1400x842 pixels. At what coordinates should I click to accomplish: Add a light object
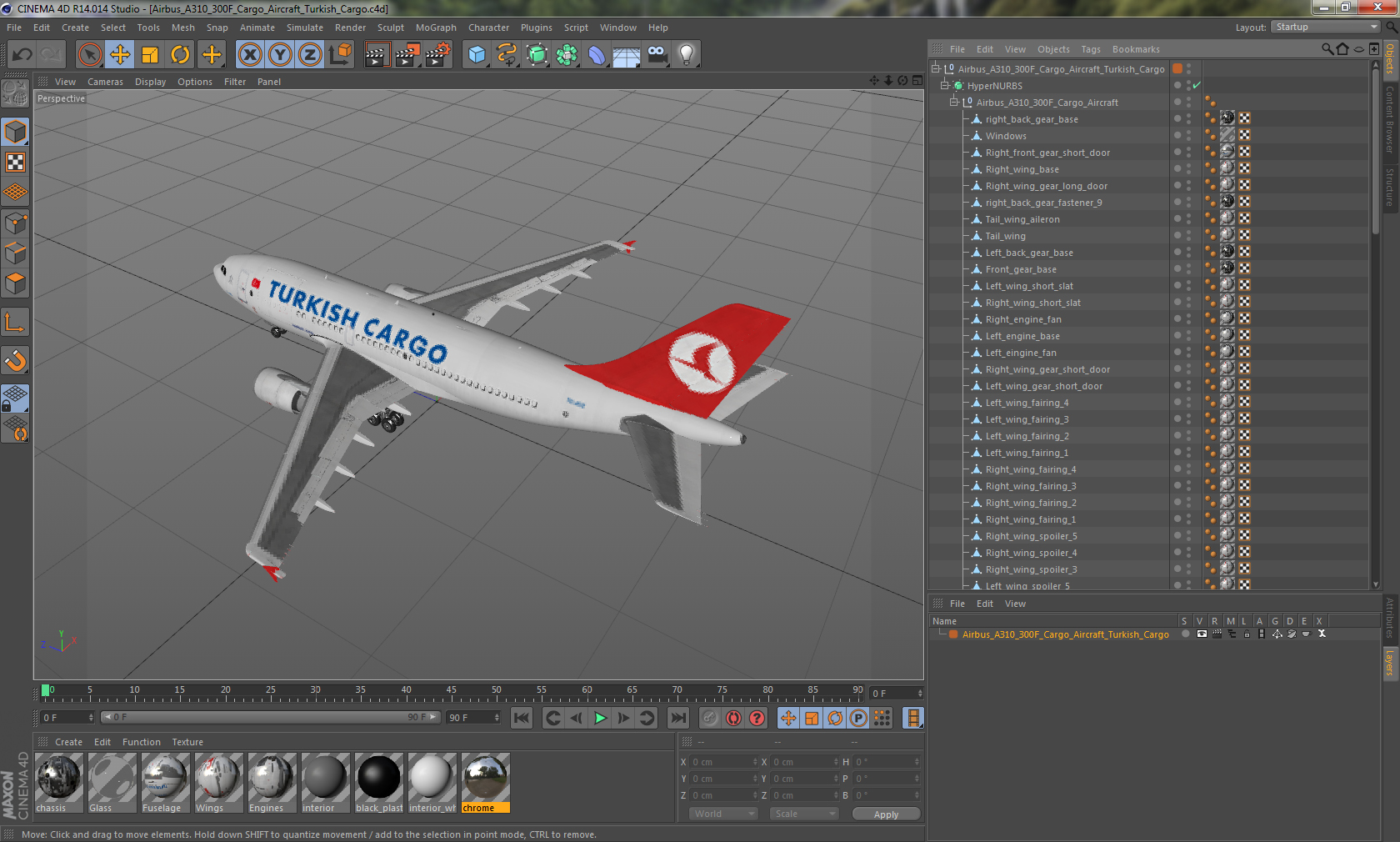click(687, 55)
